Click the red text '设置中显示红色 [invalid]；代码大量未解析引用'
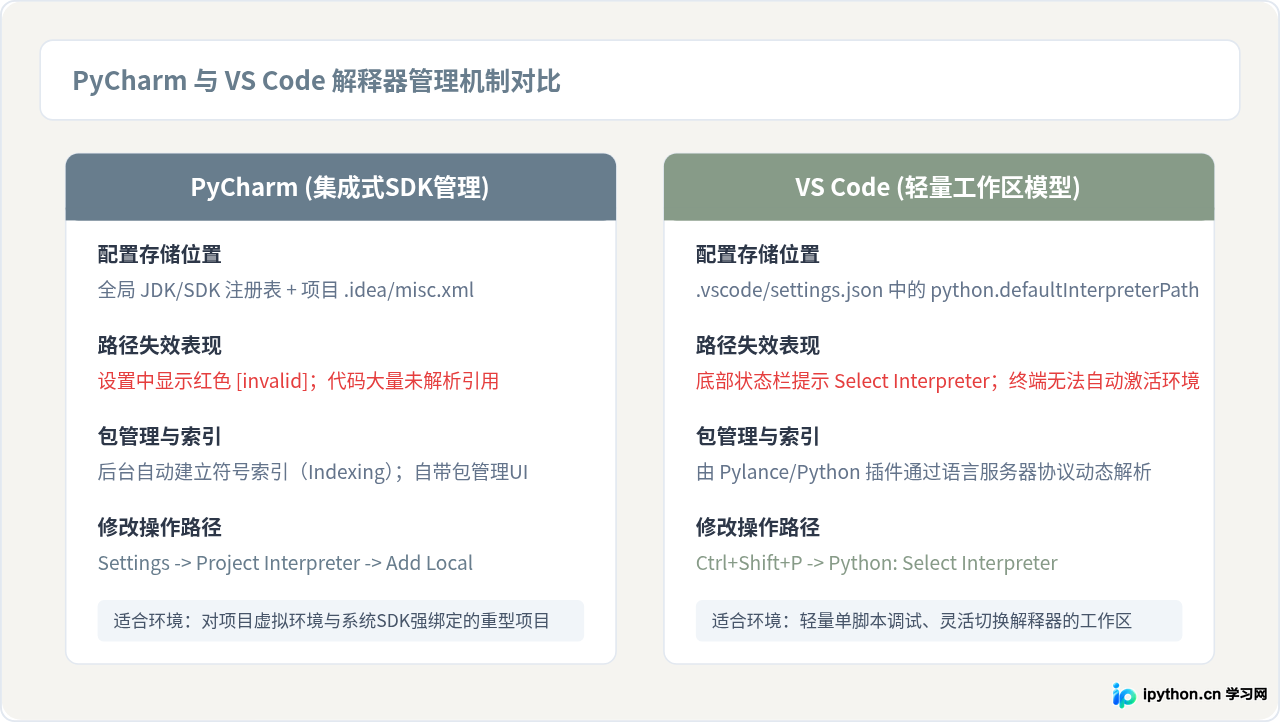This screenshot has width=1280, height=722. click(298, 381)
